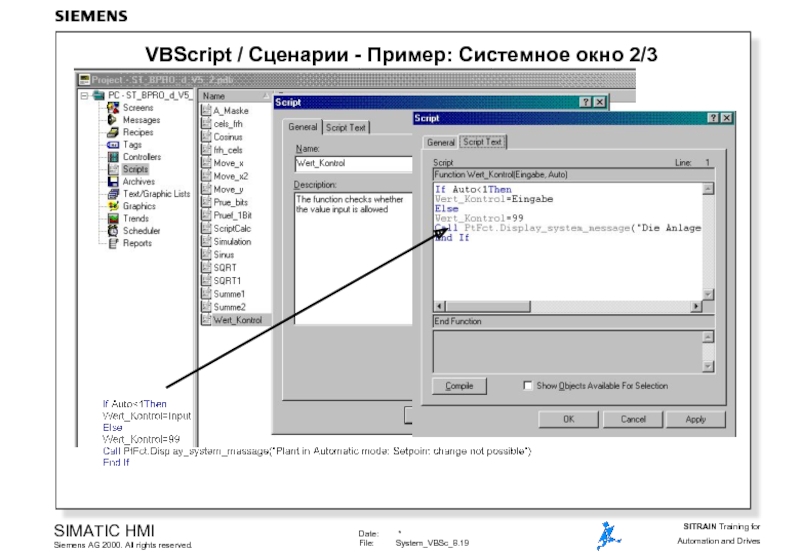Open the Screens icon in project tree

[x=113, y=108]
